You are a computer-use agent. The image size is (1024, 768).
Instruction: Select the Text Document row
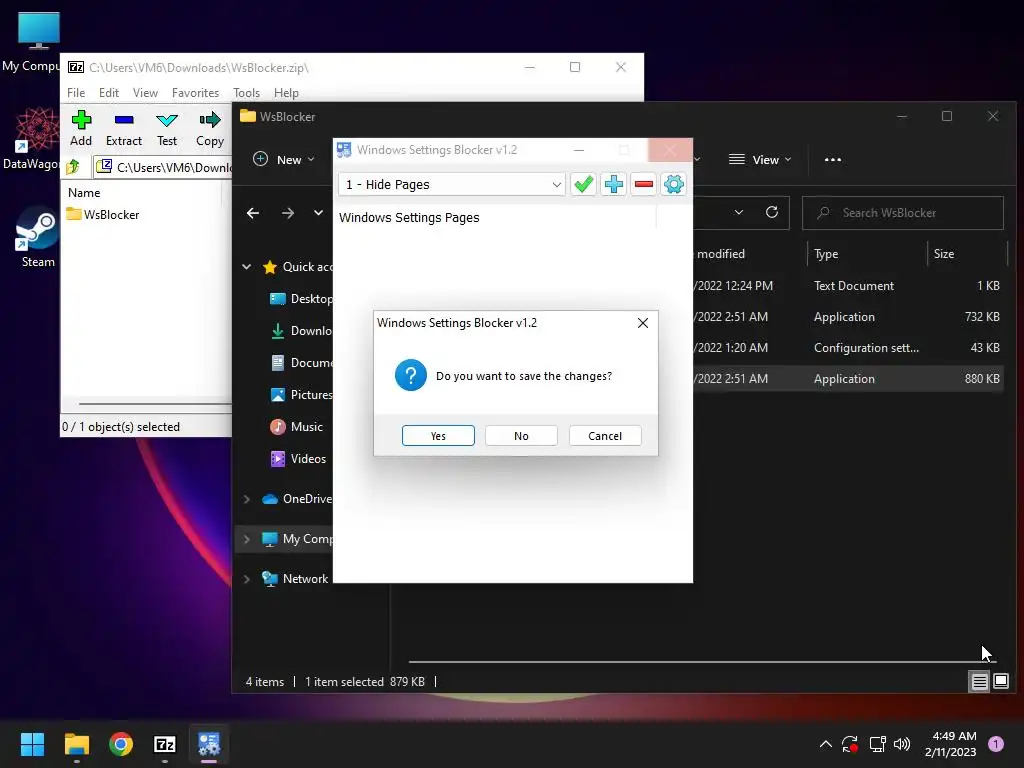click(x=848, y=285)
